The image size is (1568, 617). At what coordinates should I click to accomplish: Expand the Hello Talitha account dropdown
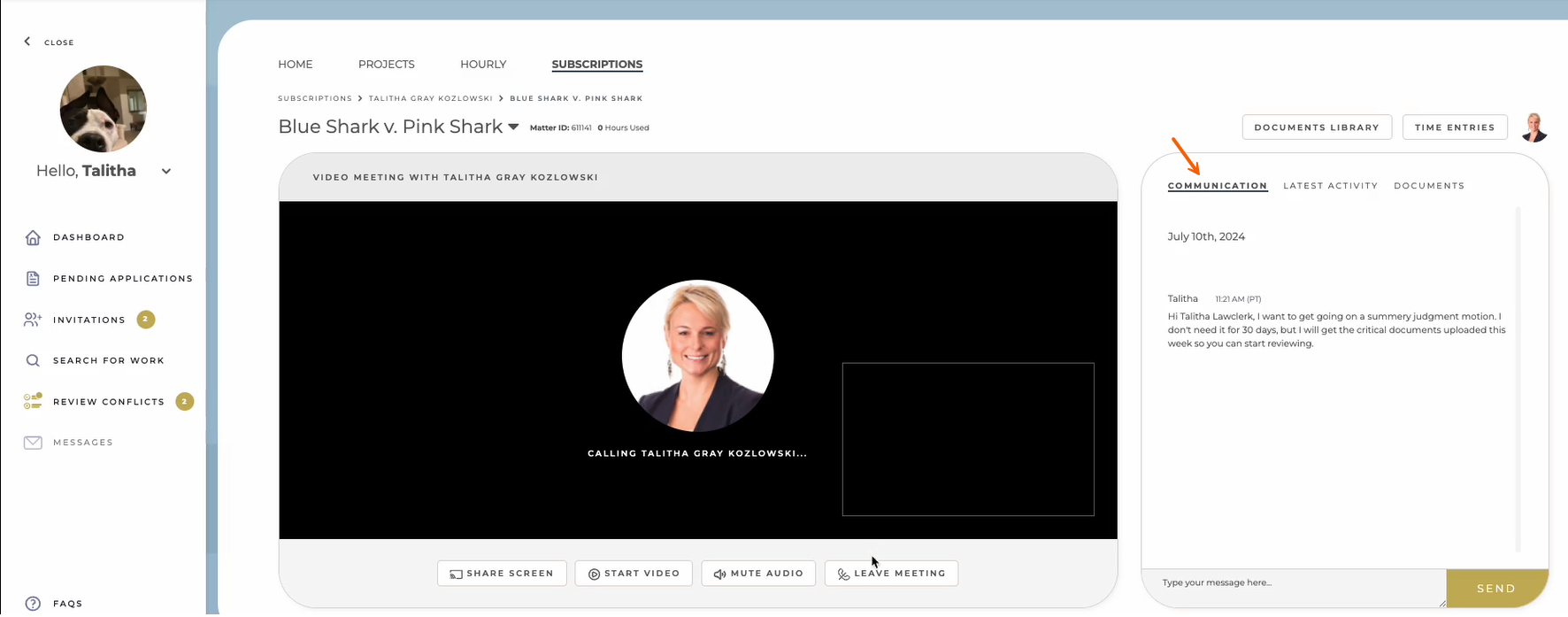(166, 172)
